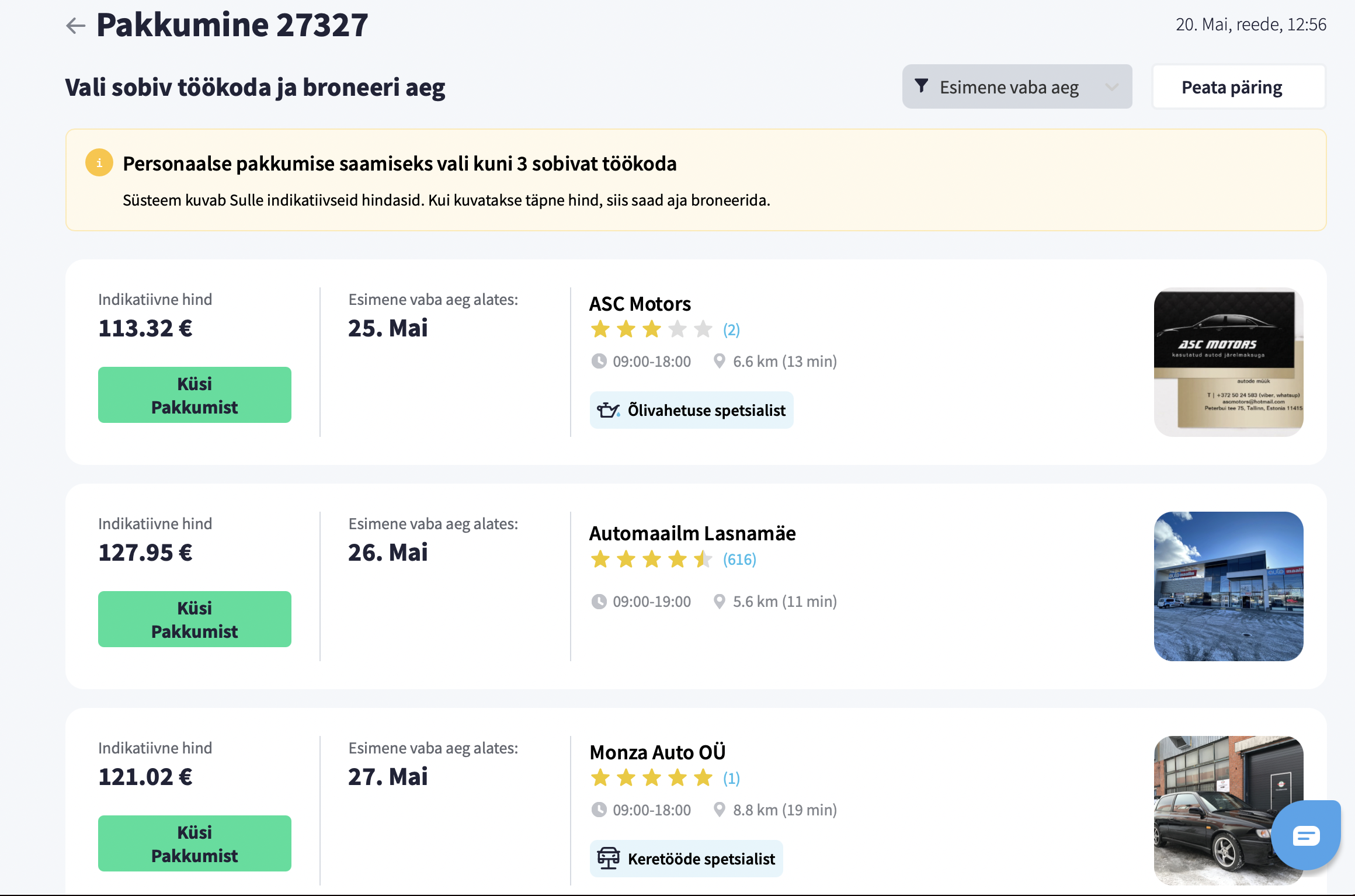1355x896 pixels.
Task: Click the car lift icon in the Monza badge
Action: (608, 859)
